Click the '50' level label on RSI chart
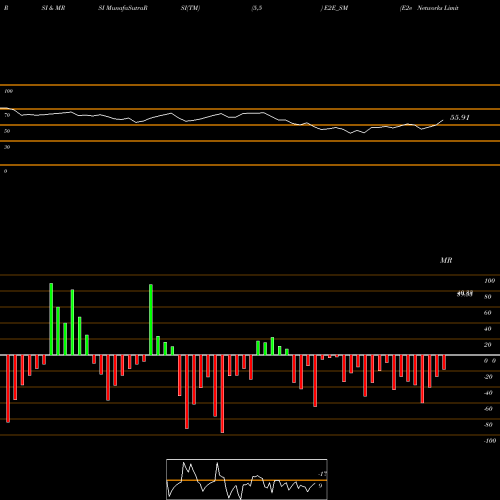The width and height of the screenshot is (500, 500). (7, 131)
